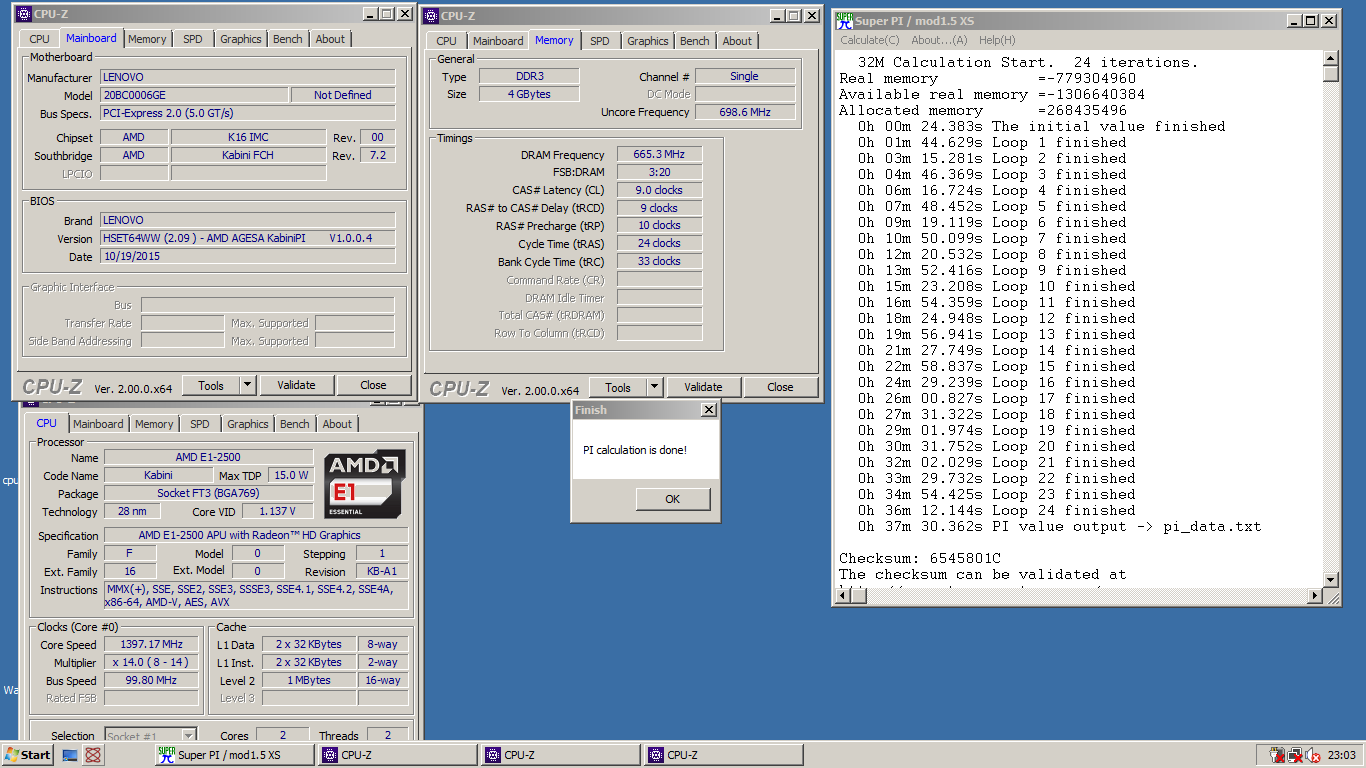Switch to SPD tab in the bottom CPU window
1366x768 pixels.
(199, 424)
